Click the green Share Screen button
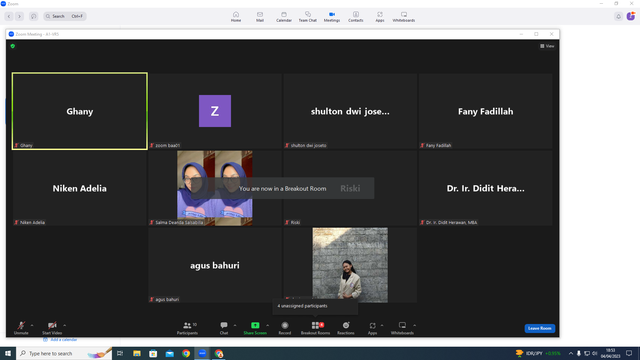 click(255, 328)
